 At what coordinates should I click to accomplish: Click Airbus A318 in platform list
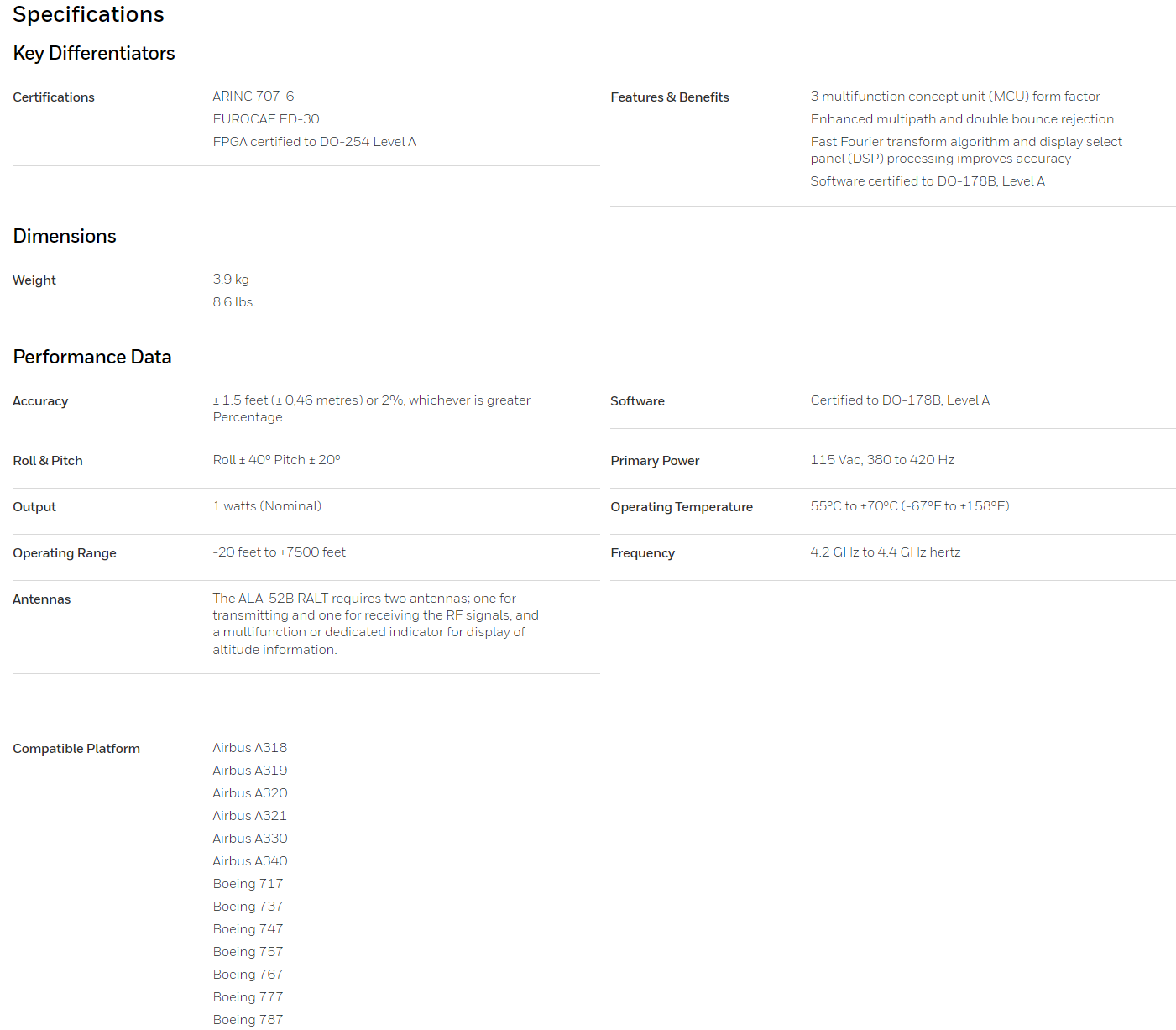[x=250, y=748]
